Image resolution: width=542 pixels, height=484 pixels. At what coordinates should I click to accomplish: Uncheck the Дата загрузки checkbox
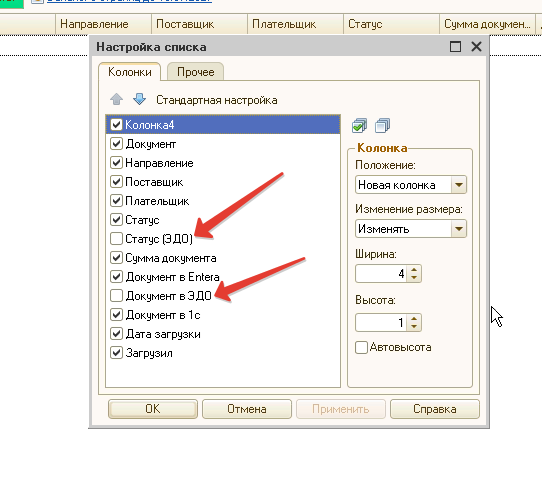tap(116, 334)
